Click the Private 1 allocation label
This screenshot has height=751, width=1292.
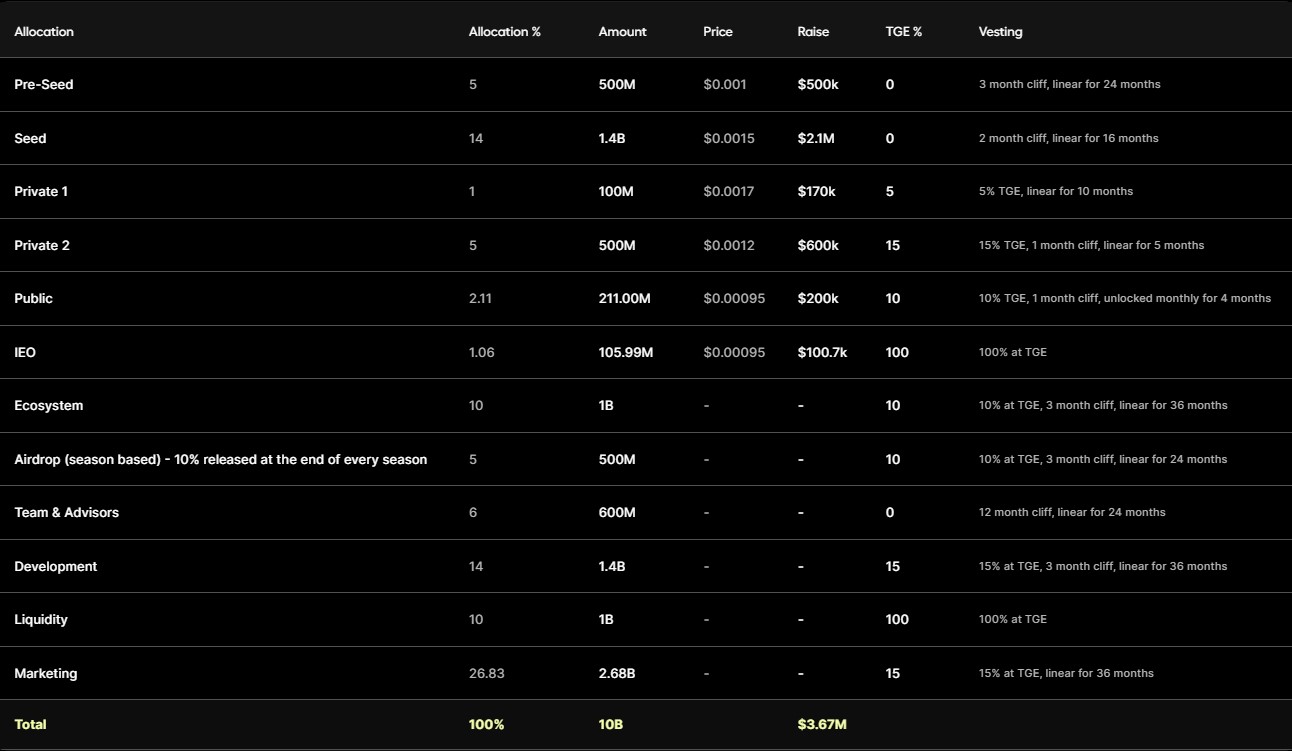[x=42, y=191]
